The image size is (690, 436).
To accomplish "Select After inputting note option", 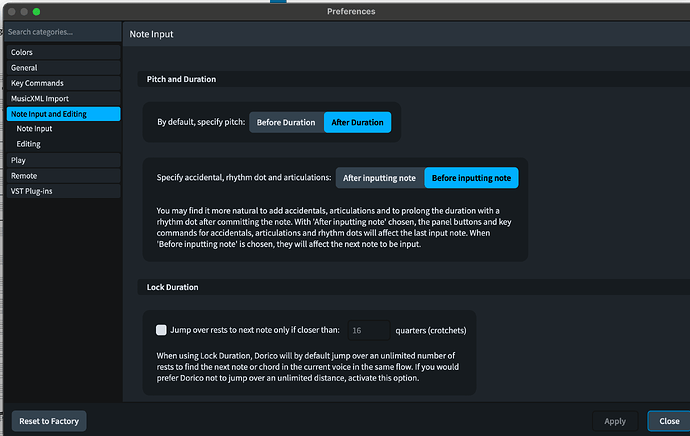I will click(379, 178).
